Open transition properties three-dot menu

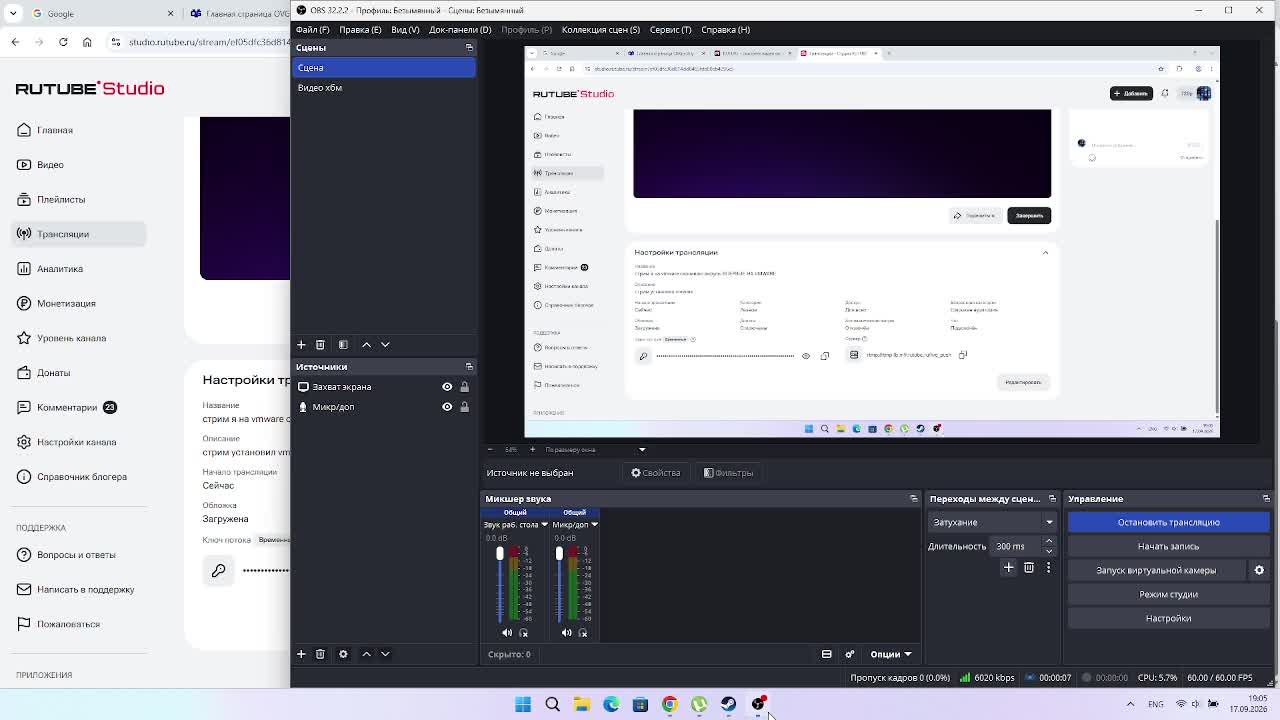pyautogui.click(x=1048, y=568)
